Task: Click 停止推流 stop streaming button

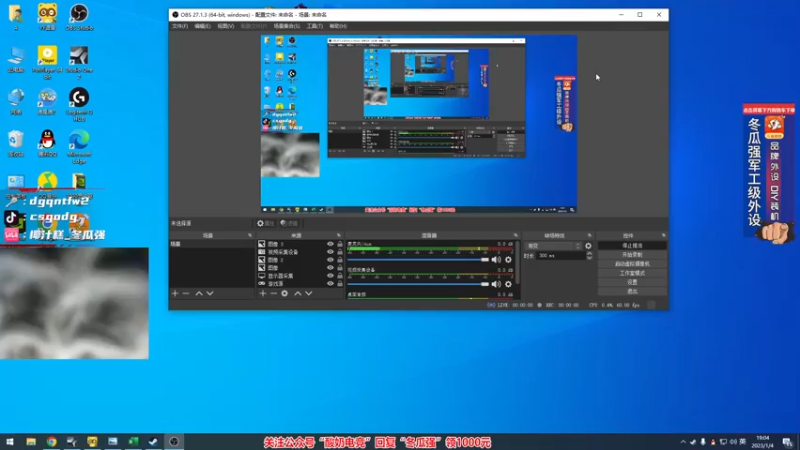Action: tap(632, 246)
